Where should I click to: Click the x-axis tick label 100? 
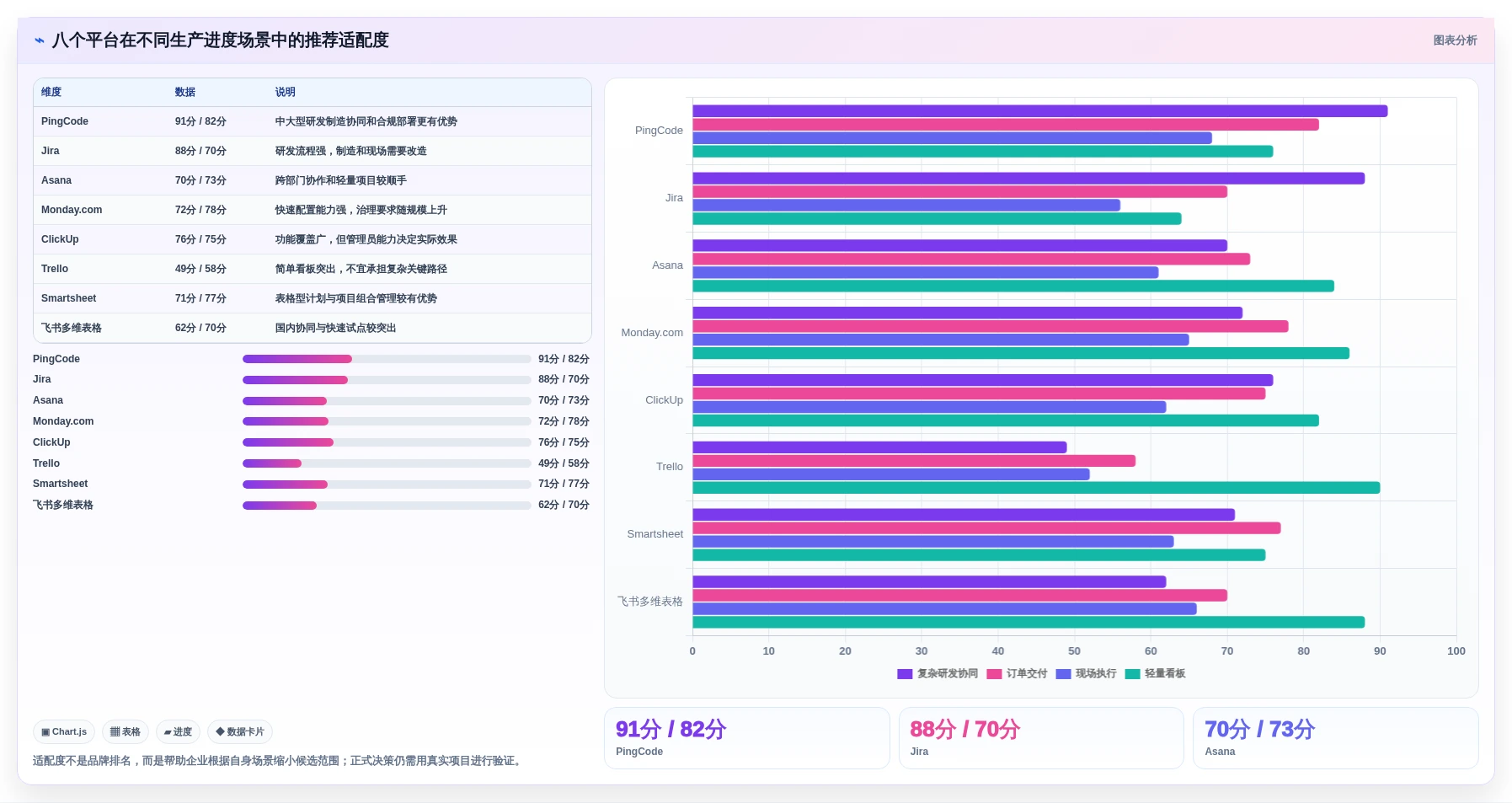click(x=1456, y=651)
